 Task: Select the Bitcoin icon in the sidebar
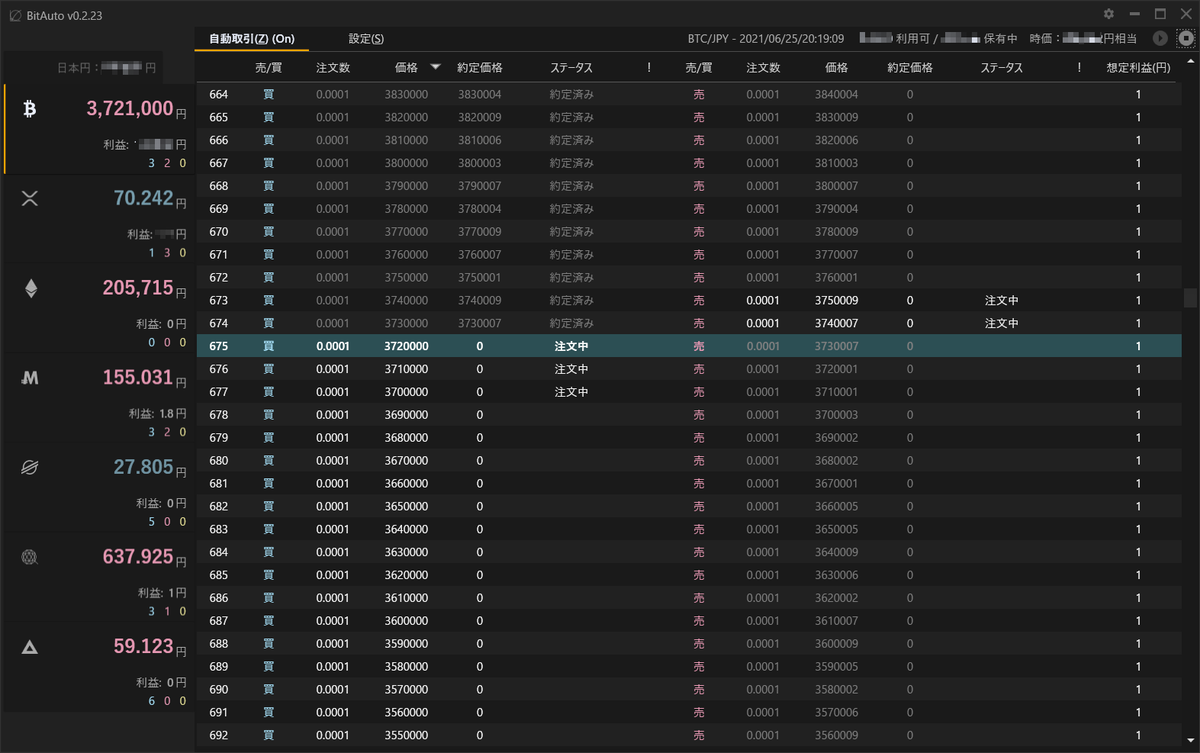pos(29,108)
